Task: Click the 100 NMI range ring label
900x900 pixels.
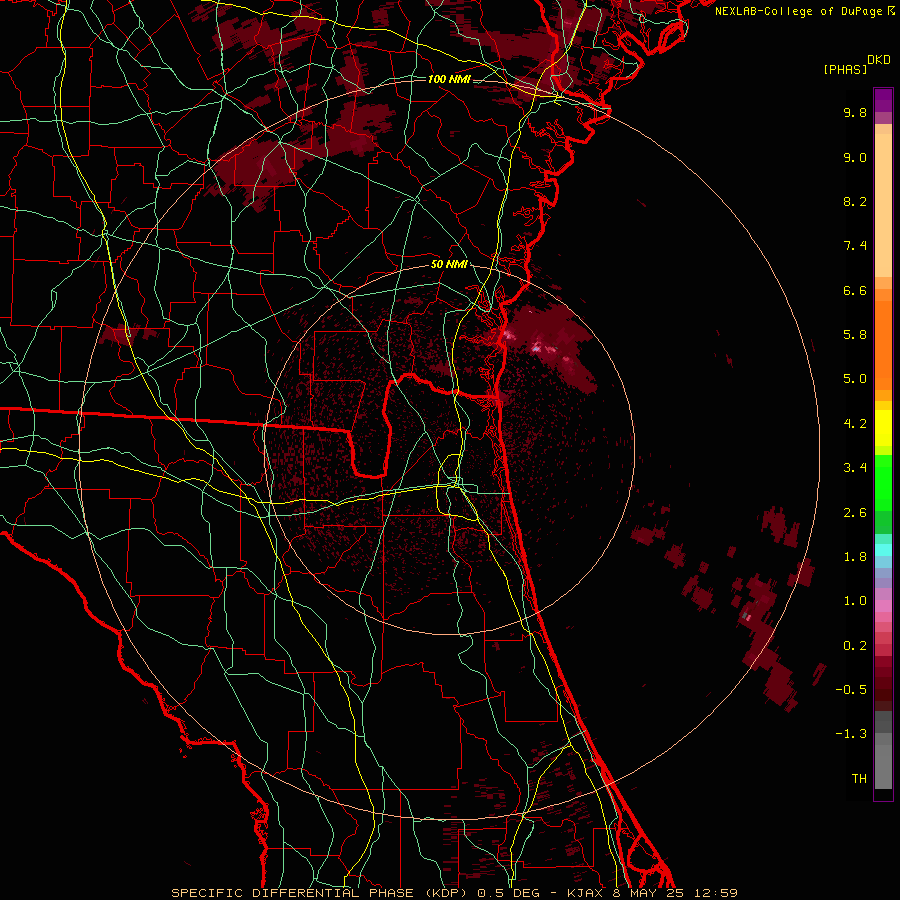Action: coord(449,79)
